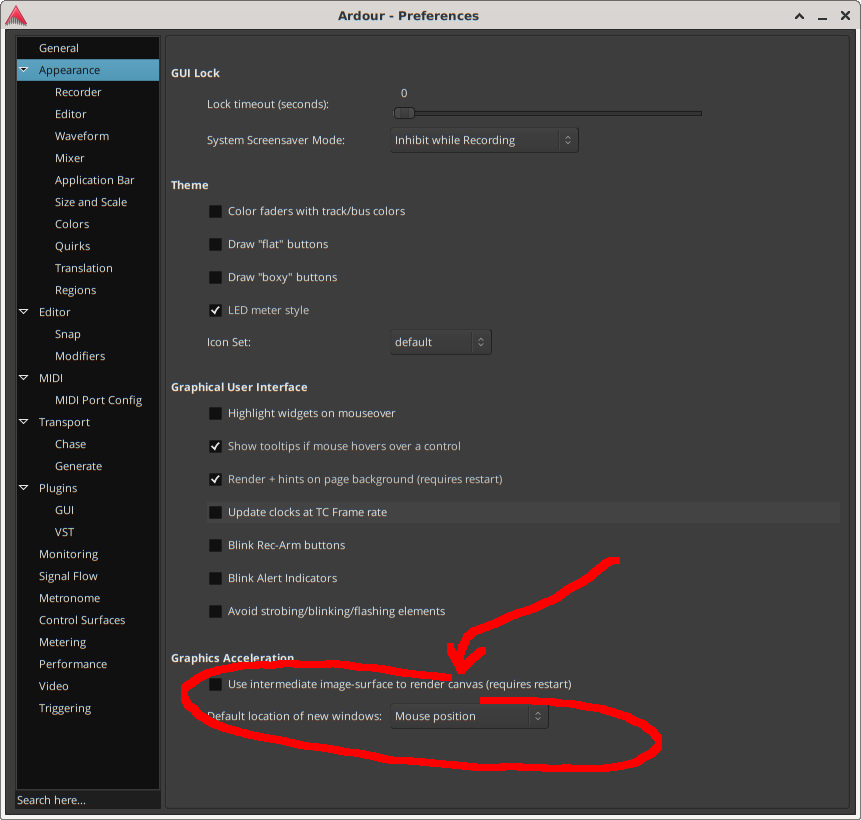Enable Color faders with track/bus colors

(215, 211)
